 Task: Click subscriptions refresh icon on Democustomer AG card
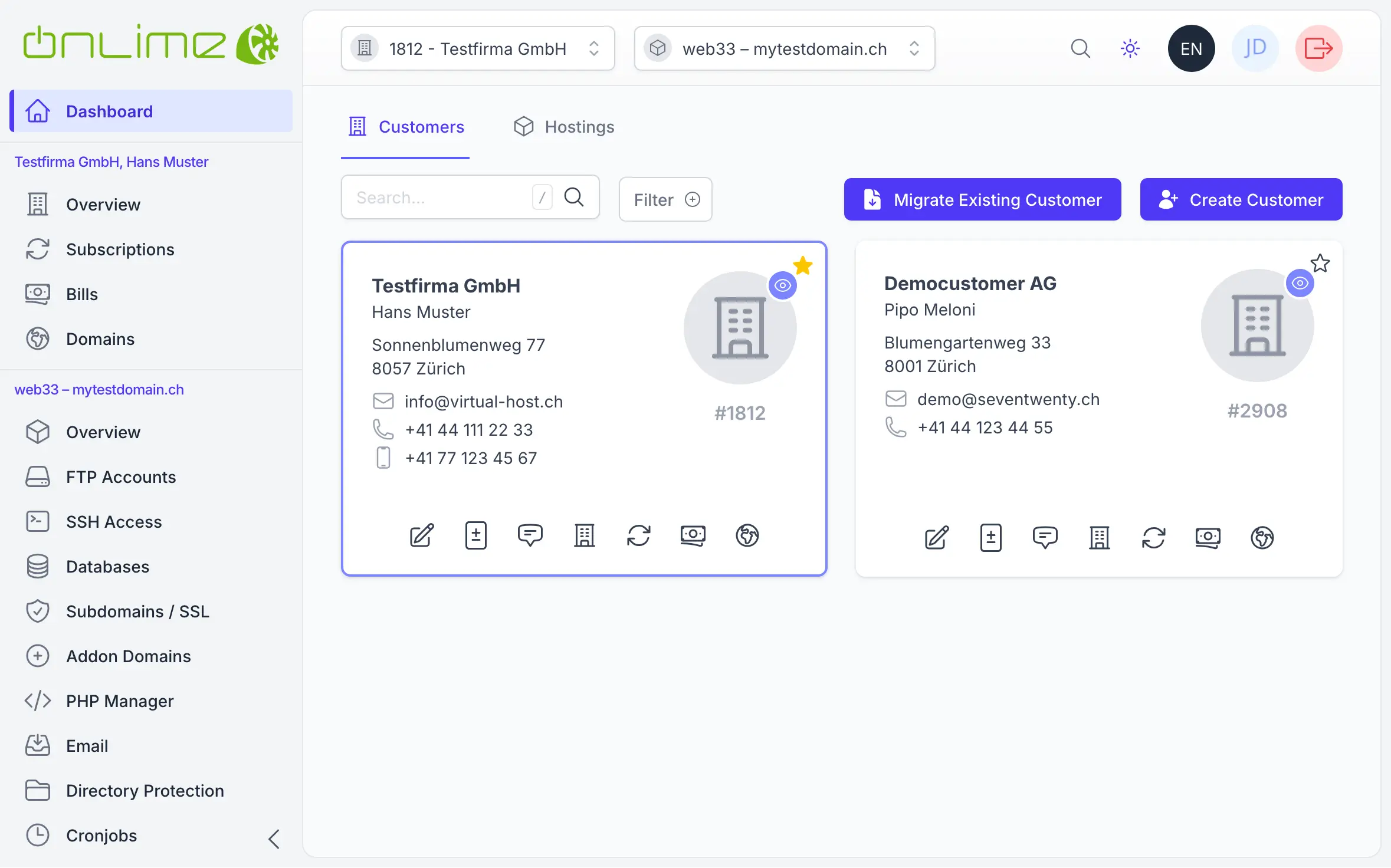(1153, 538)
